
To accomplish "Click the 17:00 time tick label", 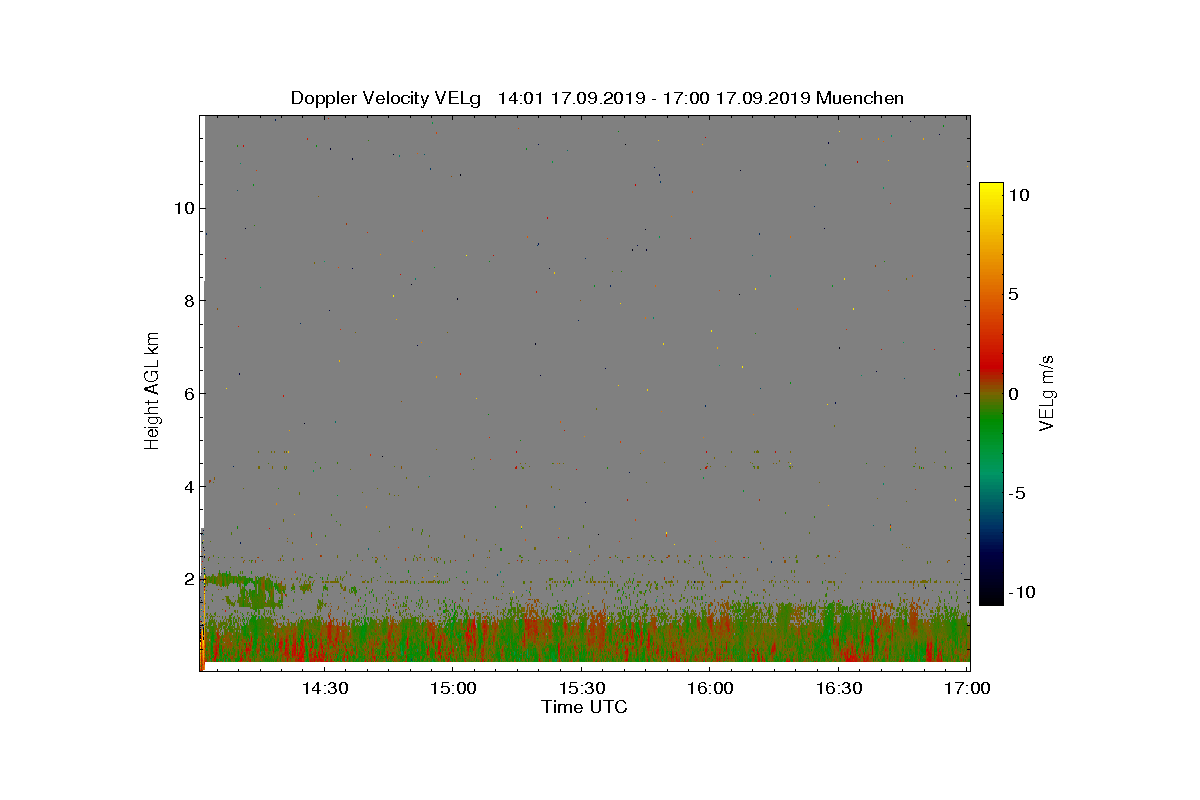I will 967,689.
